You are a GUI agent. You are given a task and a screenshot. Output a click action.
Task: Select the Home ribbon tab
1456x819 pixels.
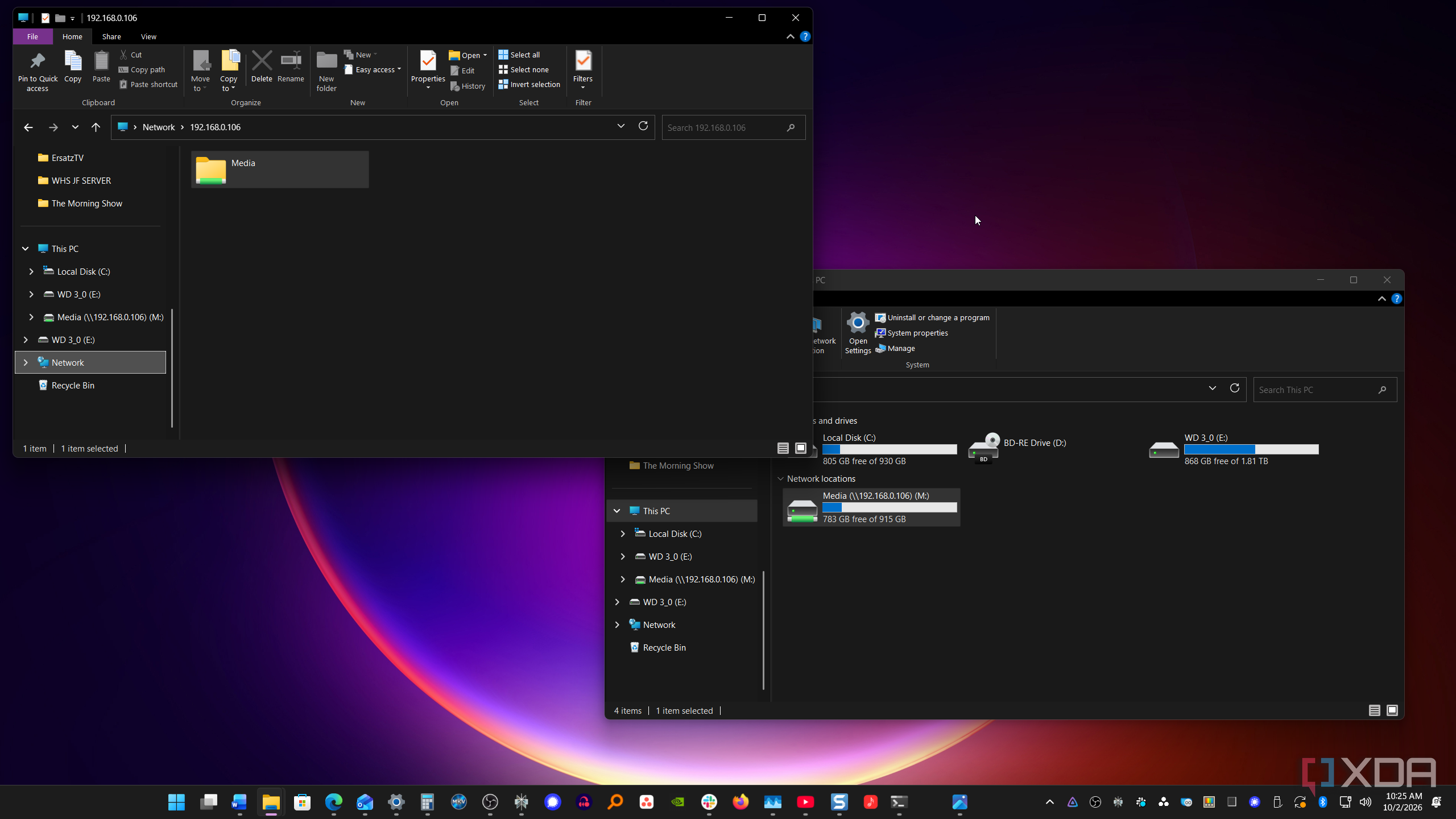click(x=72, y=36)
